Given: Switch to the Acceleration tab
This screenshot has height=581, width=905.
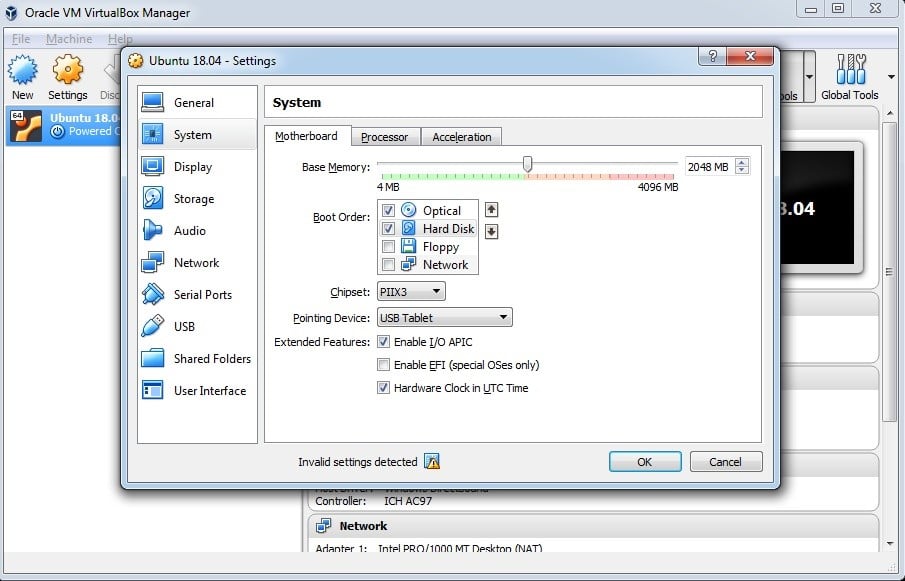Looking at the screenshot, I should click(x=461, y=137).
